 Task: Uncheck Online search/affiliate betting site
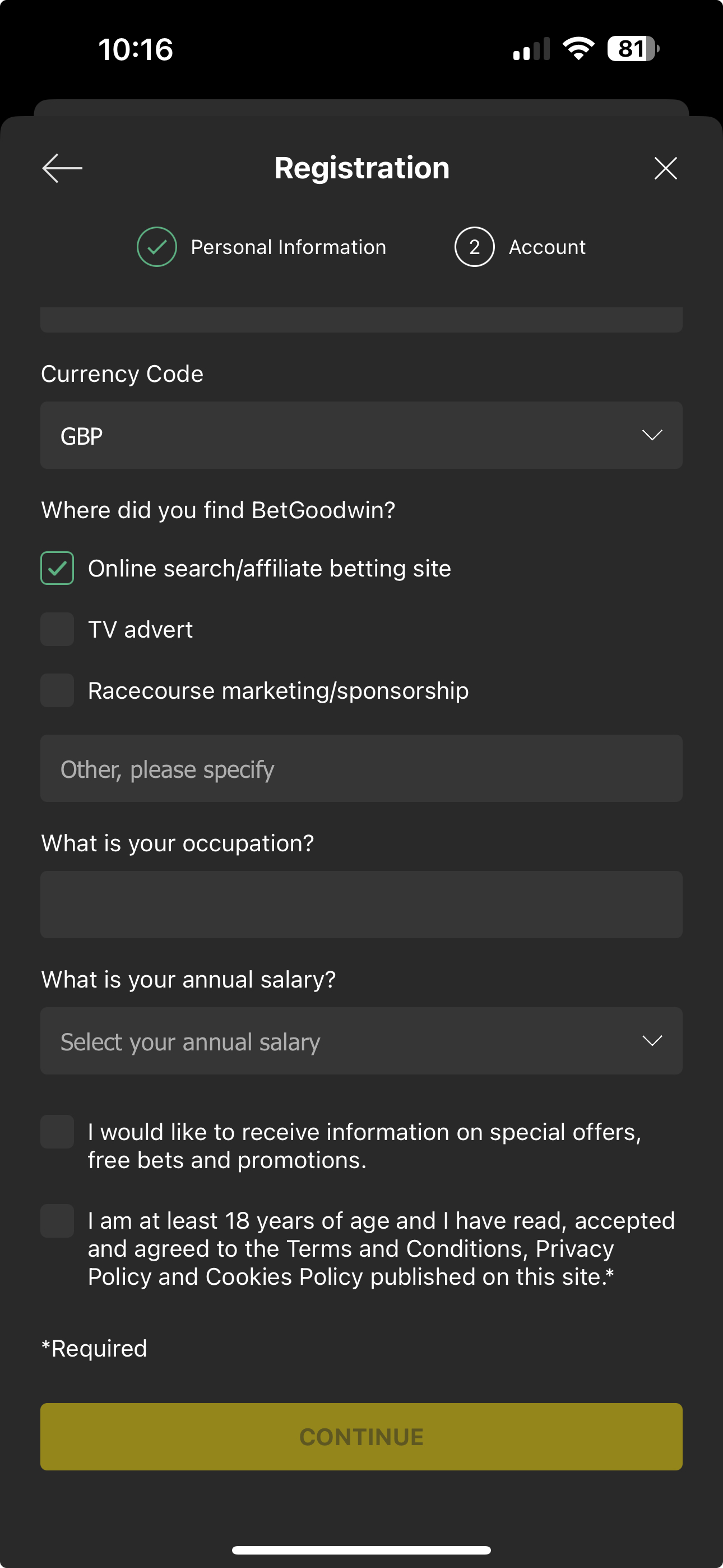click(x=57, y=568)
